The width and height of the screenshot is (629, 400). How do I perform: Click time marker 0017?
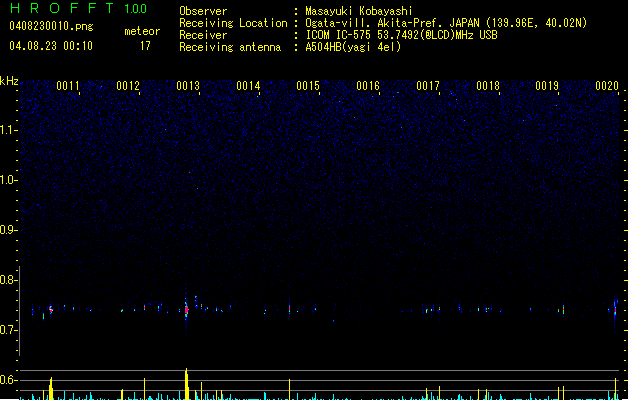428,86
